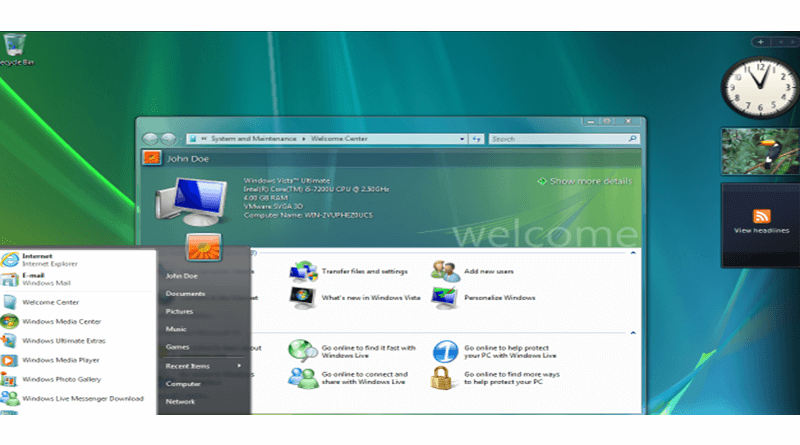
Task: Click the Show more details link
Action: point(590,181)
